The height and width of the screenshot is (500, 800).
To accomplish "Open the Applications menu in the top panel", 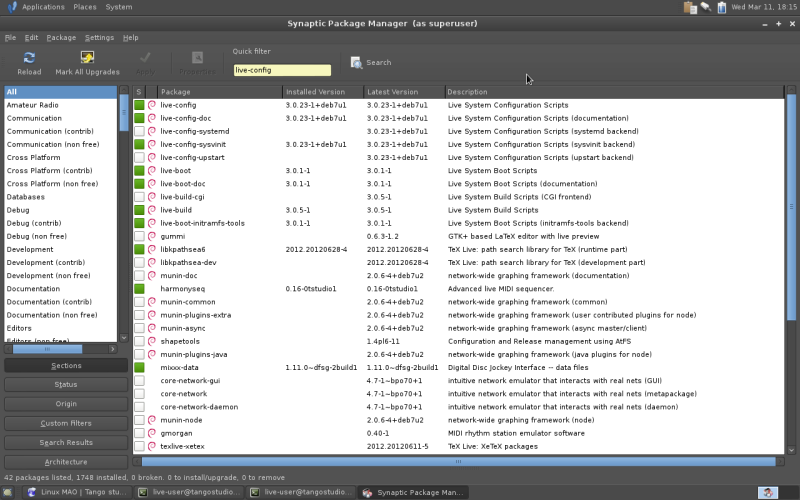I will click(43, 7).
